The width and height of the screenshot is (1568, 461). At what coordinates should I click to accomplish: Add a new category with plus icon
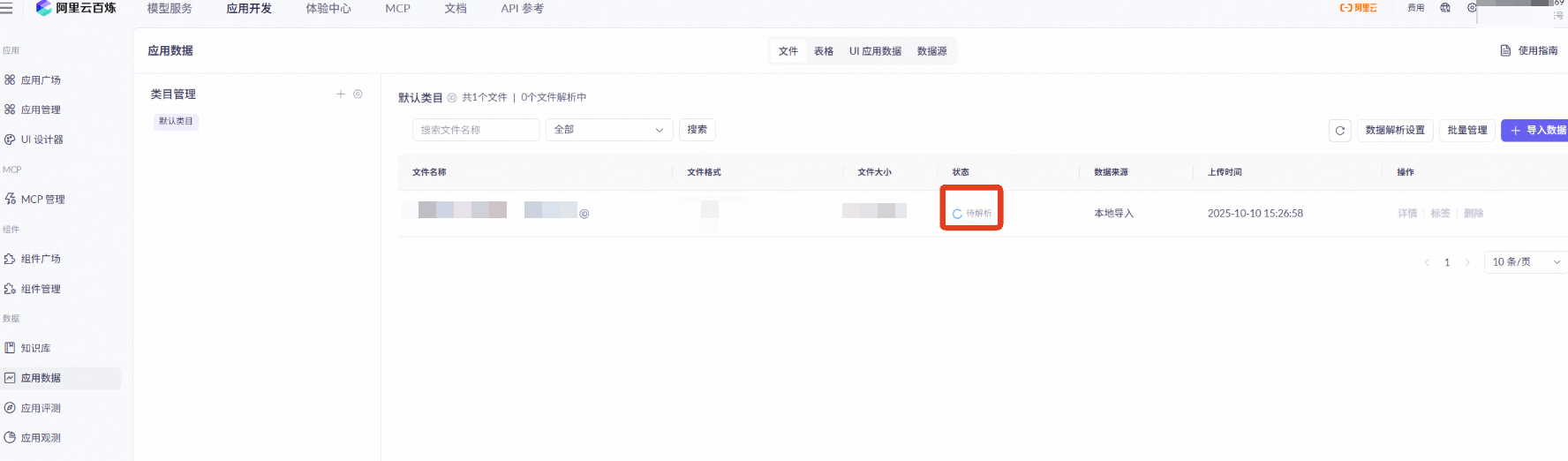point(341,94)
